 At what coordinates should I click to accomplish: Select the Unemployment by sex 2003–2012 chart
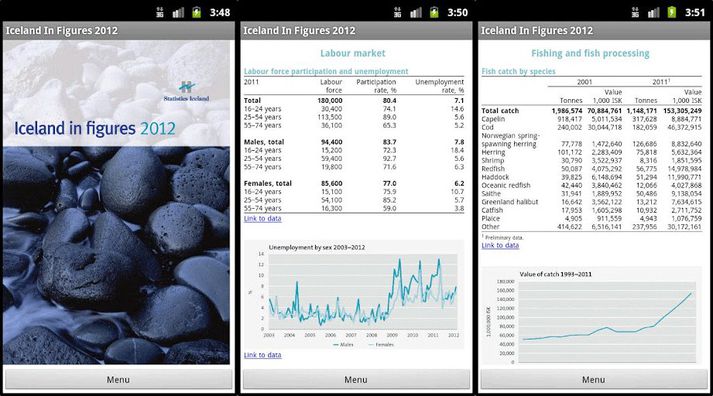coord(354,295)
